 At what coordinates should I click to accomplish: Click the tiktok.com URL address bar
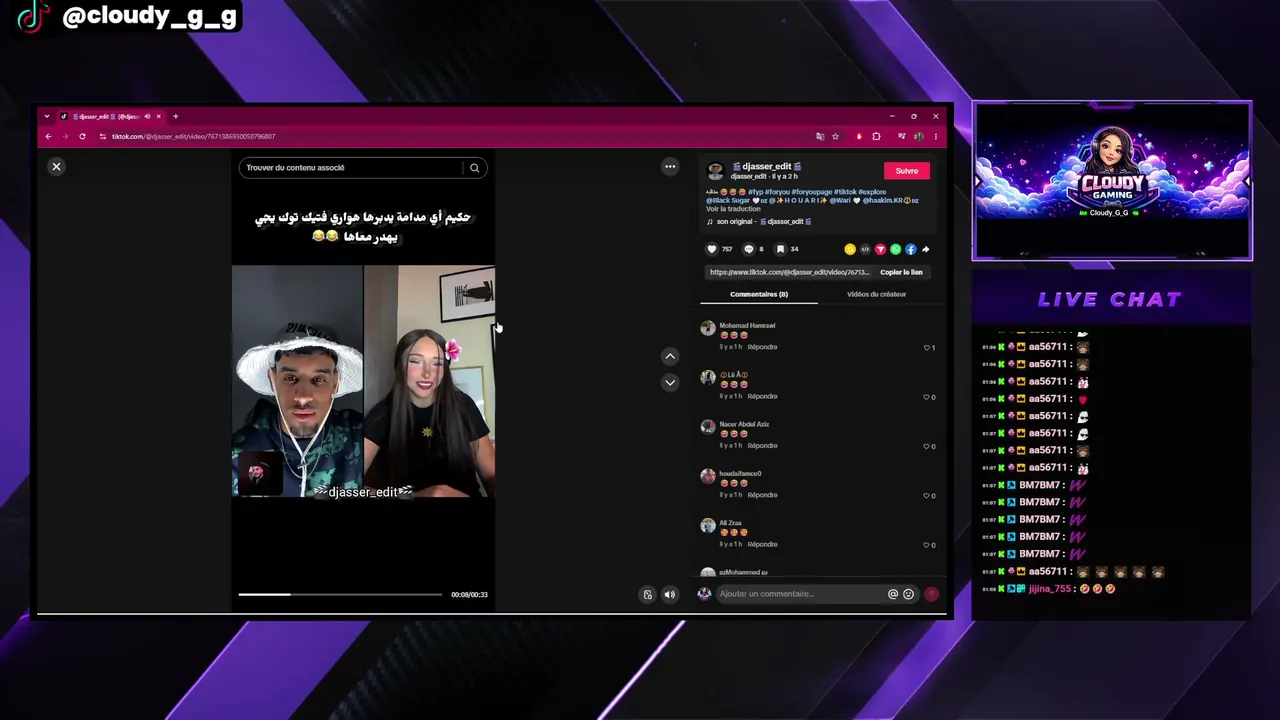click(193, 136)
